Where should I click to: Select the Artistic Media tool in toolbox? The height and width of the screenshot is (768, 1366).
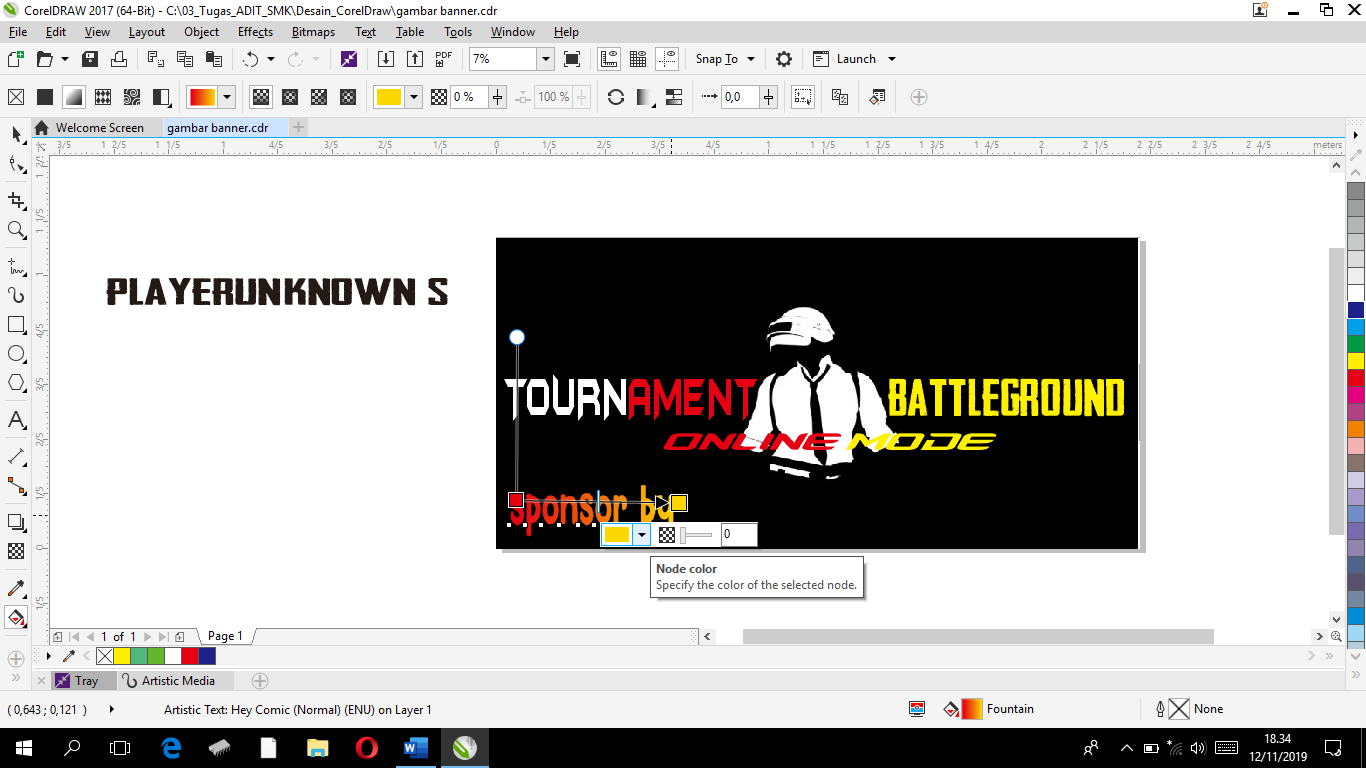tap(16, 295)
